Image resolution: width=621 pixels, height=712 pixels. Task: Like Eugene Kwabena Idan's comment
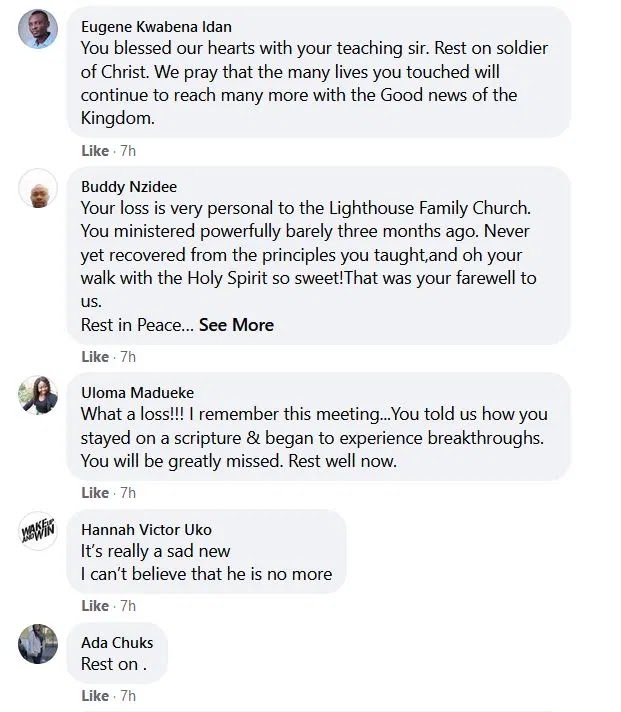tap(95, 151)
